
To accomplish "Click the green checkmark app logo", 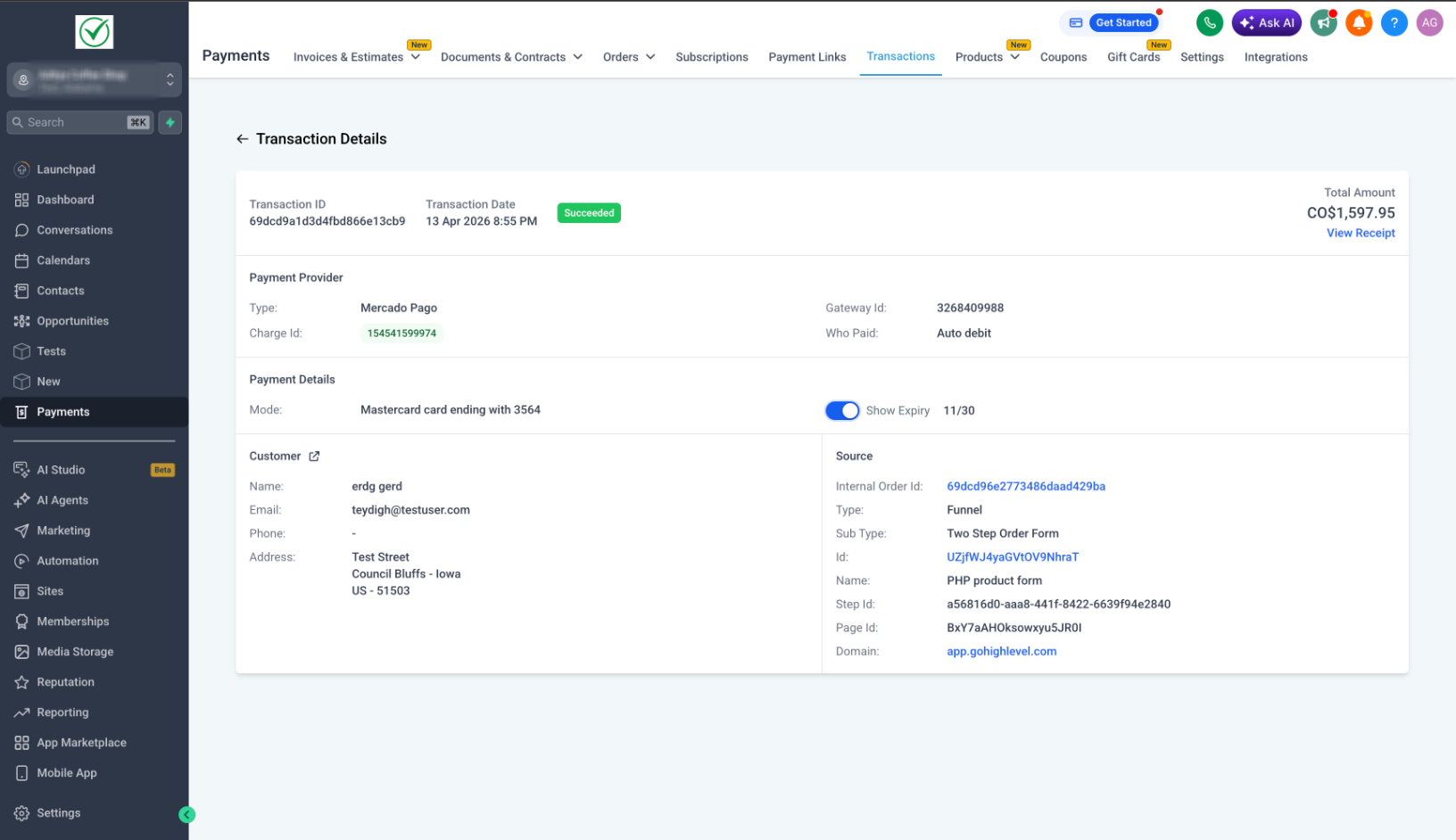I will pyautogui.click(x=94, y=32).
